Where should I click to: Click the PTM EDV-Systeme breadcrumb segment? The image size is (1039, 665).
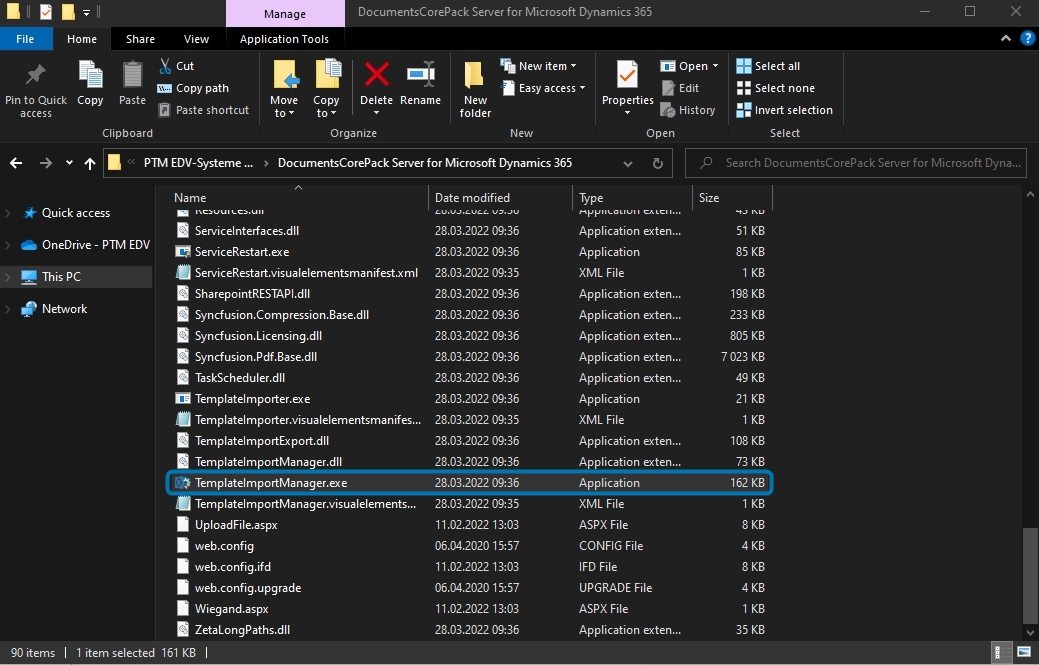[198, 163]
